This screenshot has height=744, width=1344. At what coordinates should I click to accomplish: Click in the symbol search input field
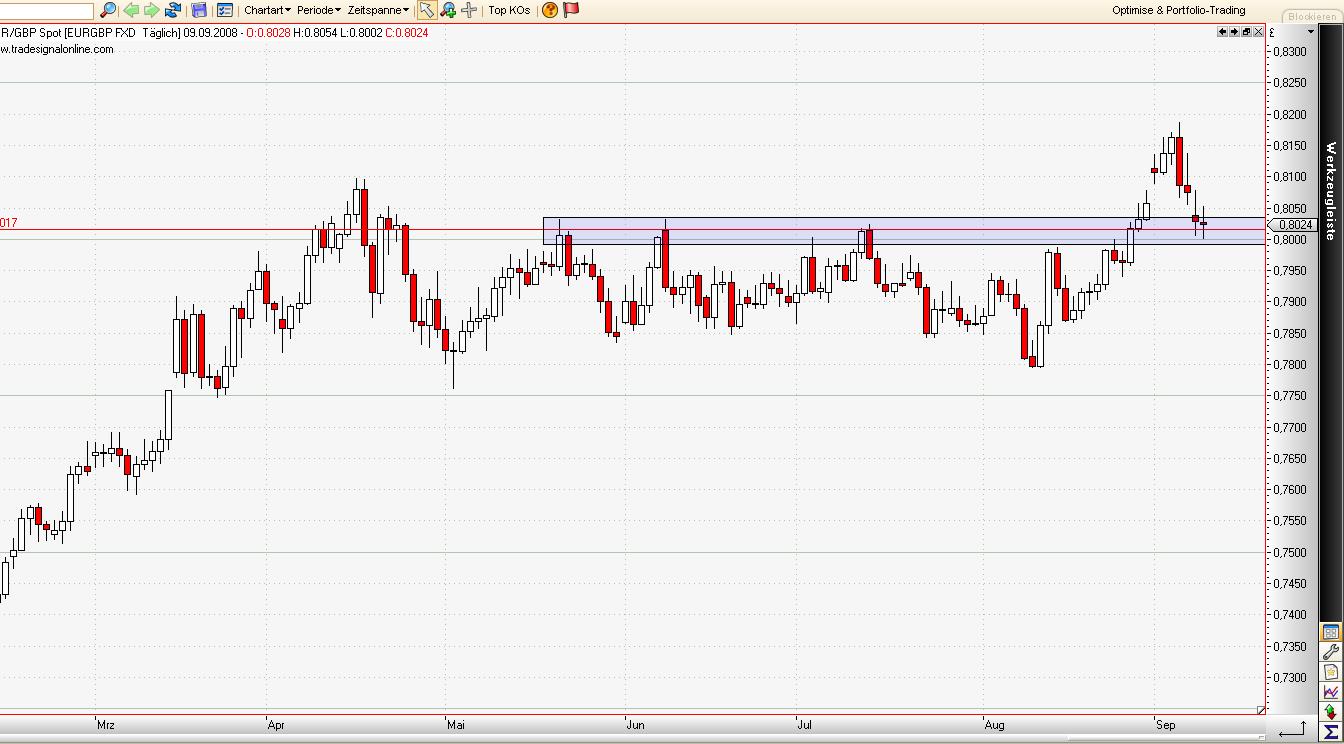47,10
